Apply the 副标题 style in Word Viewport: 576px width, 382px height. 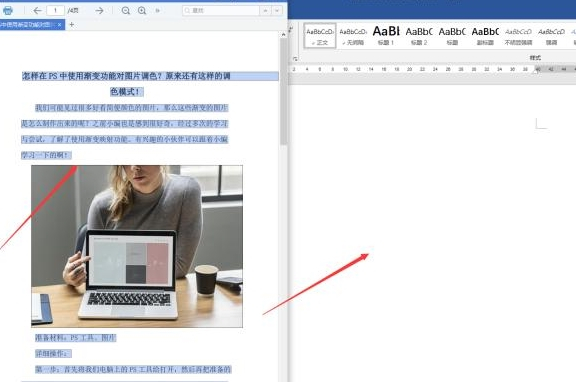485,36
